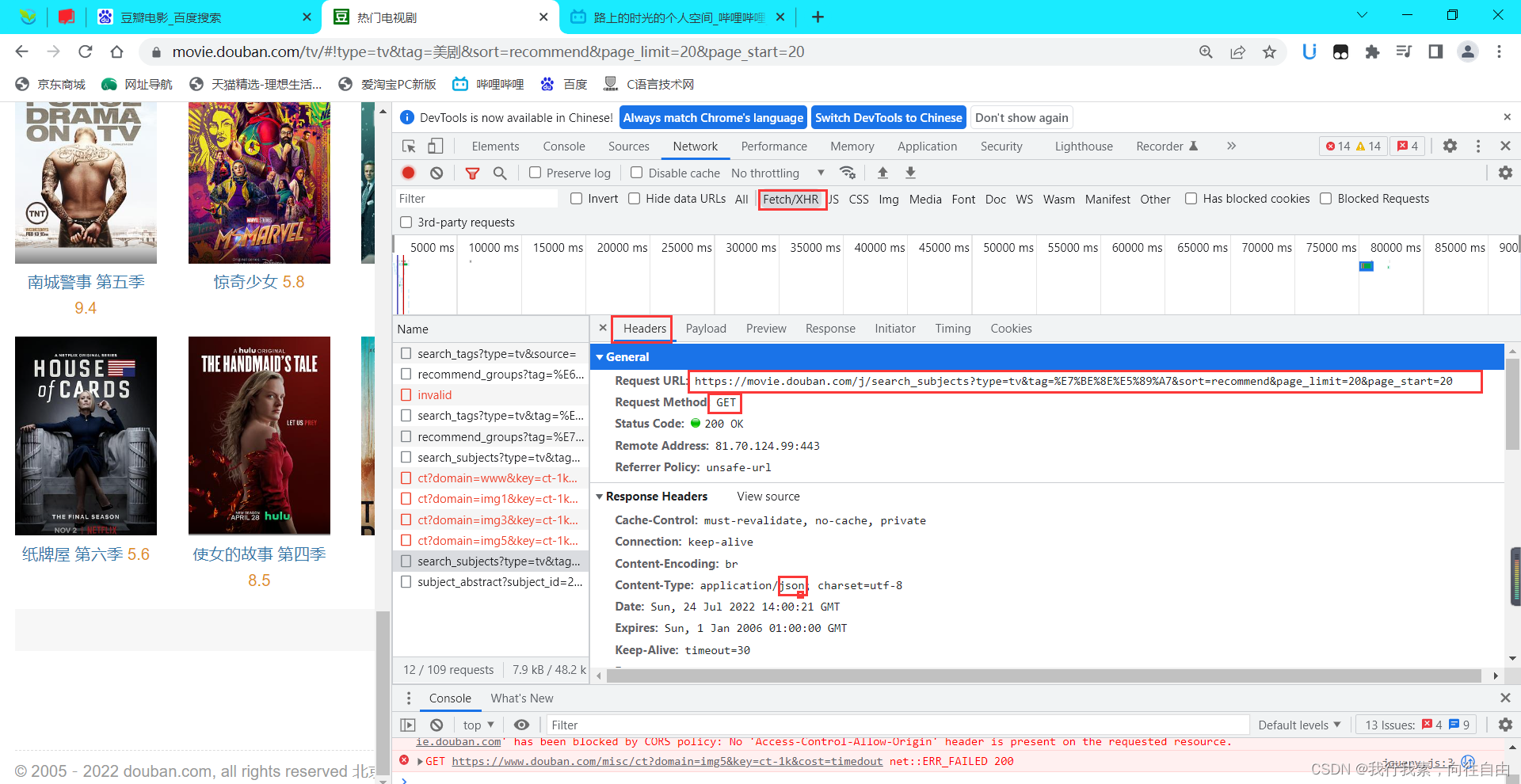1521x784 pixels.
Task: Import HAR file upload icon
Action: click(882, 173)
